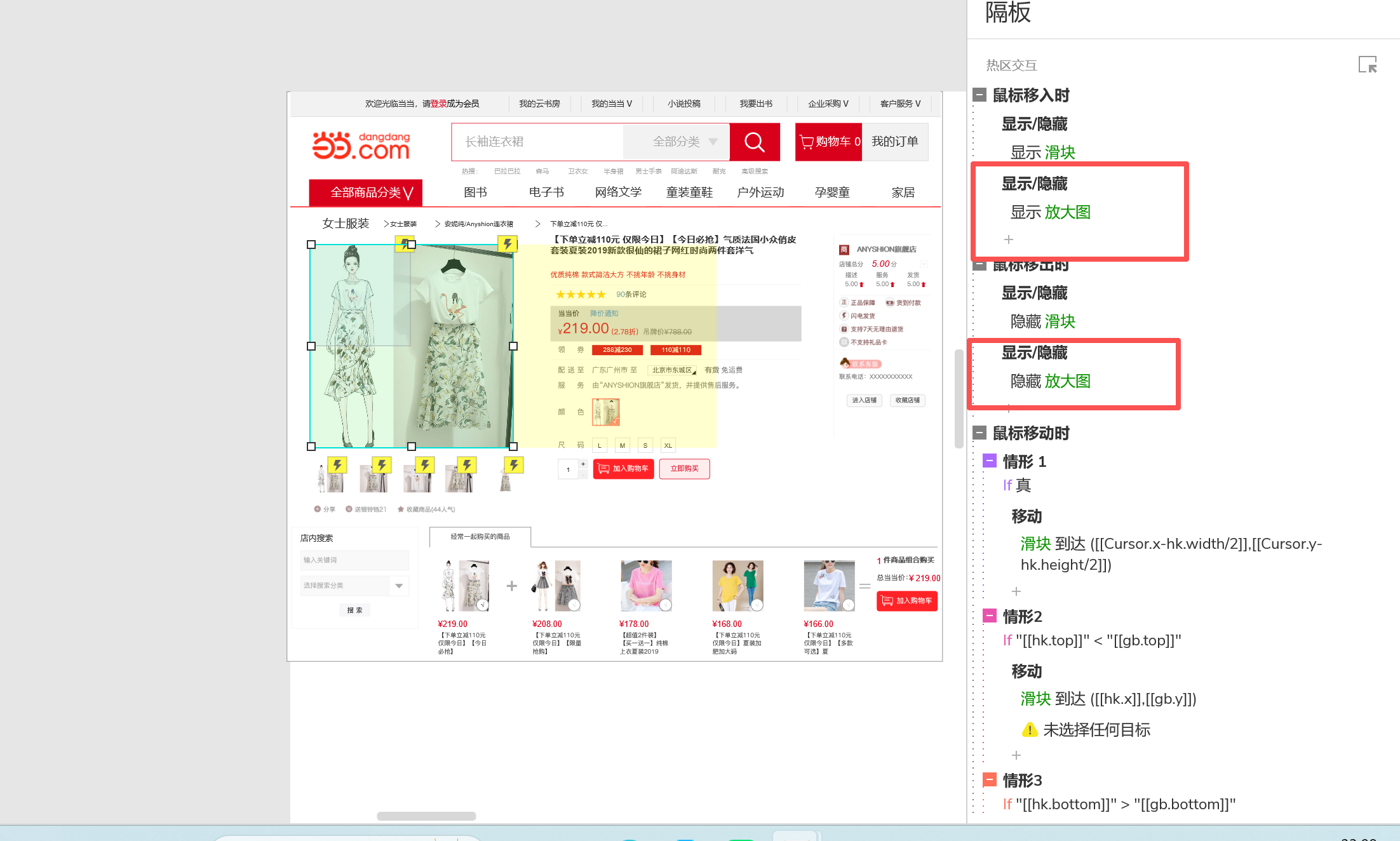Image resolution: width=1400 pixels, height=841 pixels.
Task: Click the lightning icon at main image top-right
Action: pos(507,244)
